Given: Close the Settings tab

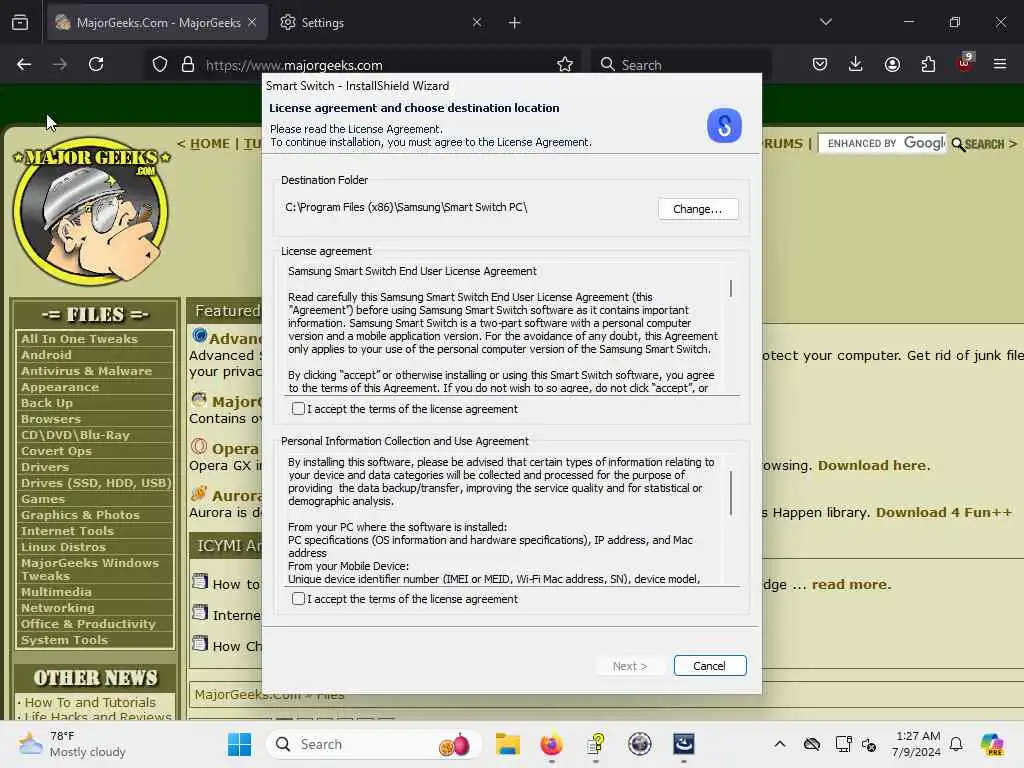Looking at the screenshot, I should click(477, 23).
